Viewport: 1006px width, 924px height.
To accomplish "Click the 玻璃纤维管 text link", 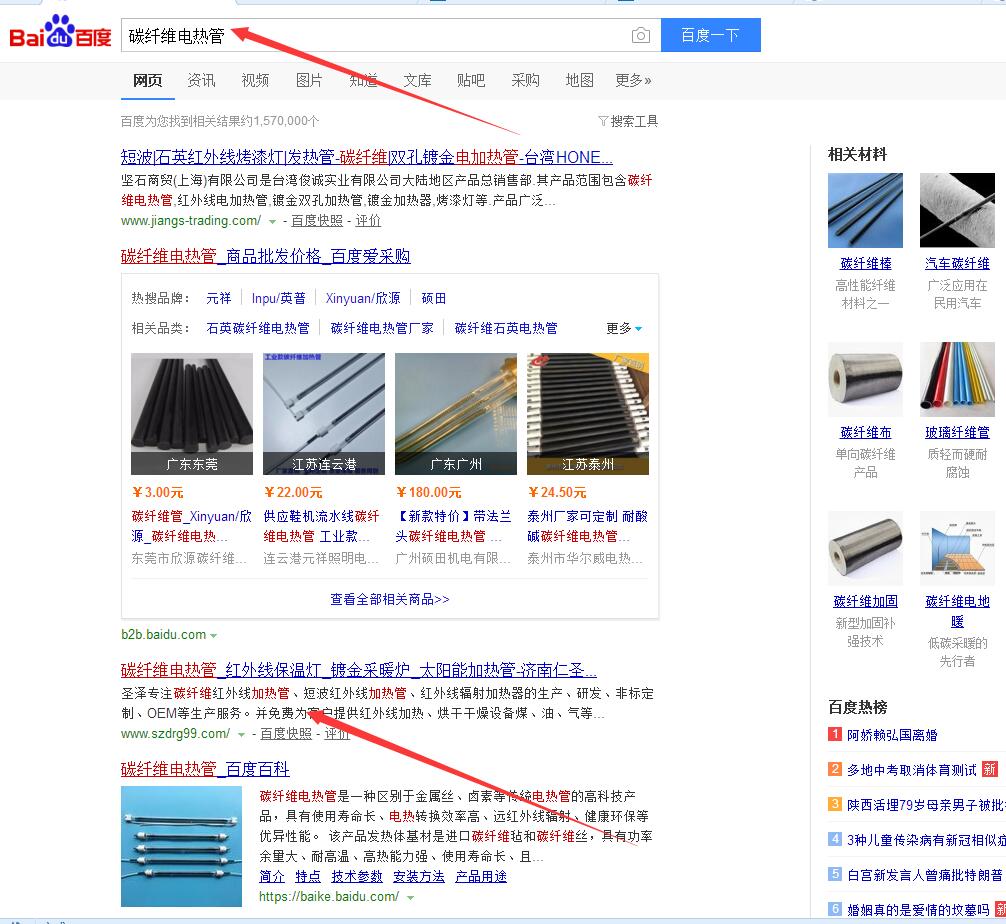I will click(x=957, y=432).
